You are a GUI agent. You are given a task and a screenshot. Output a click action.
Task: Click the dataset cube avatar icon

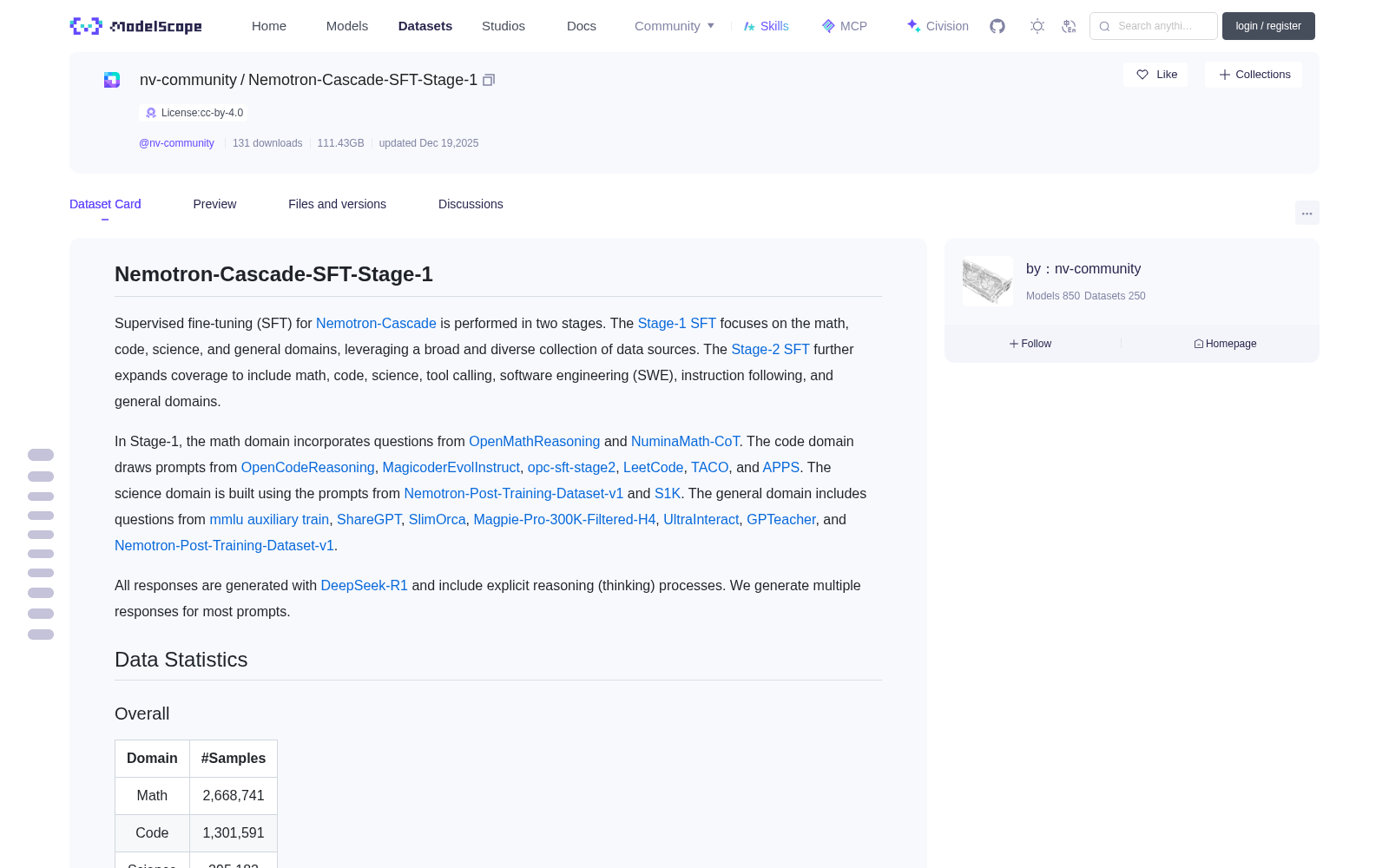[x=112, y=80]
